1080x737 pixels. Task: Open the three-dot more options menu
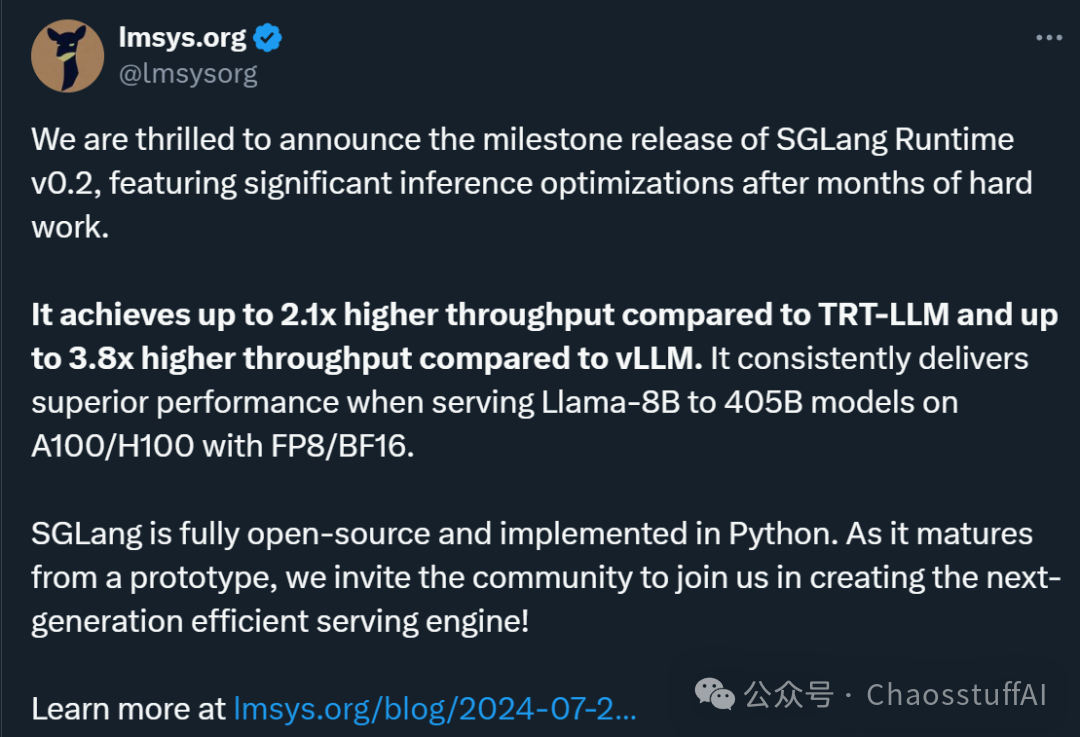pyautogui.click(x=1049, y=37)
